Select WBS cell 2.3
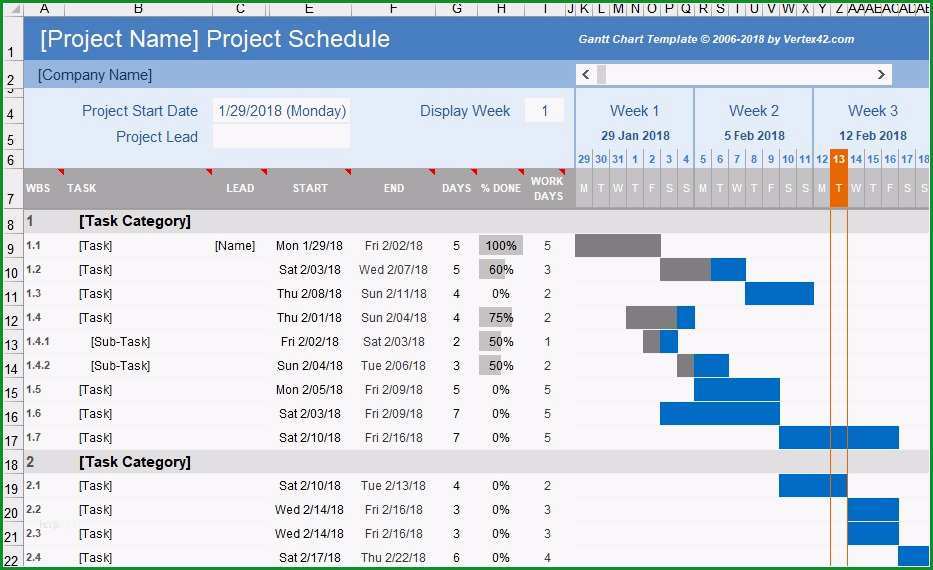This screenshot has height=570, width=933. pos(34,533)
